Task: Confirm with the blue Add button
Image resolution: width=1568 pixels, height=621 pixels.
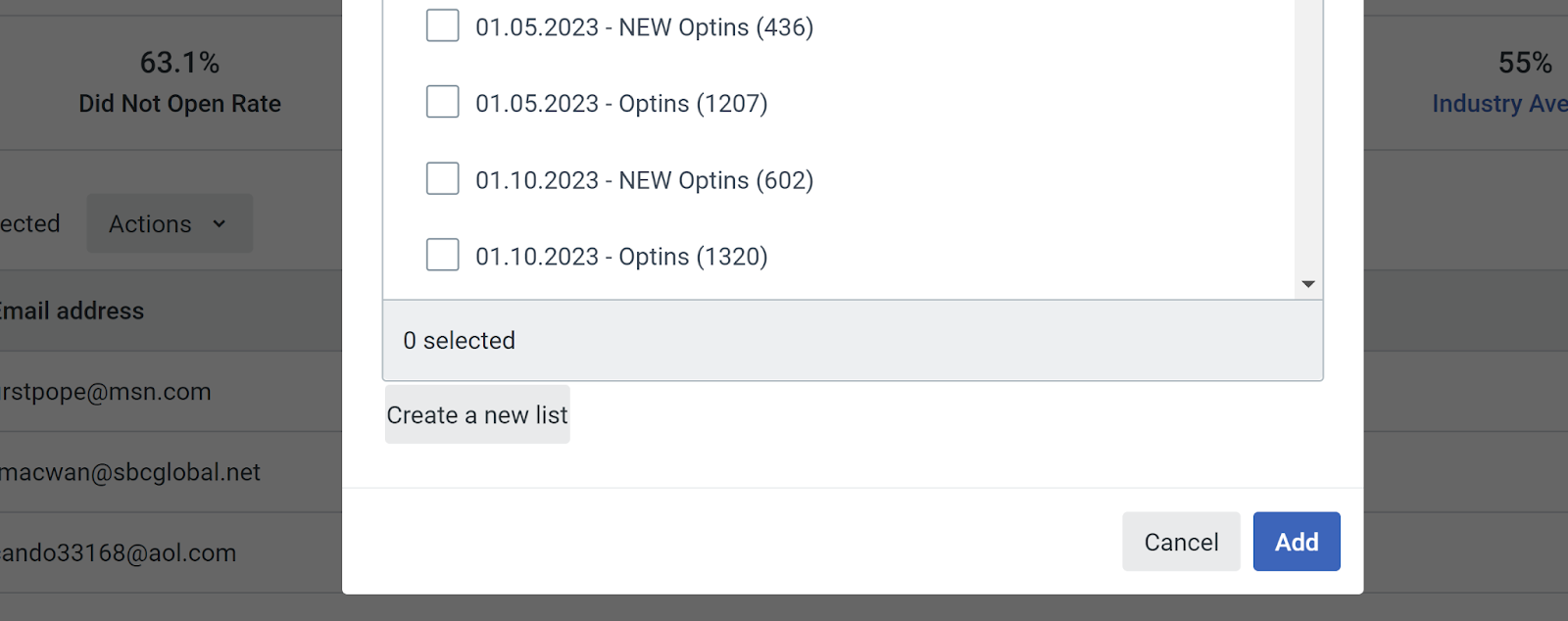Action: coord(1297,542)
